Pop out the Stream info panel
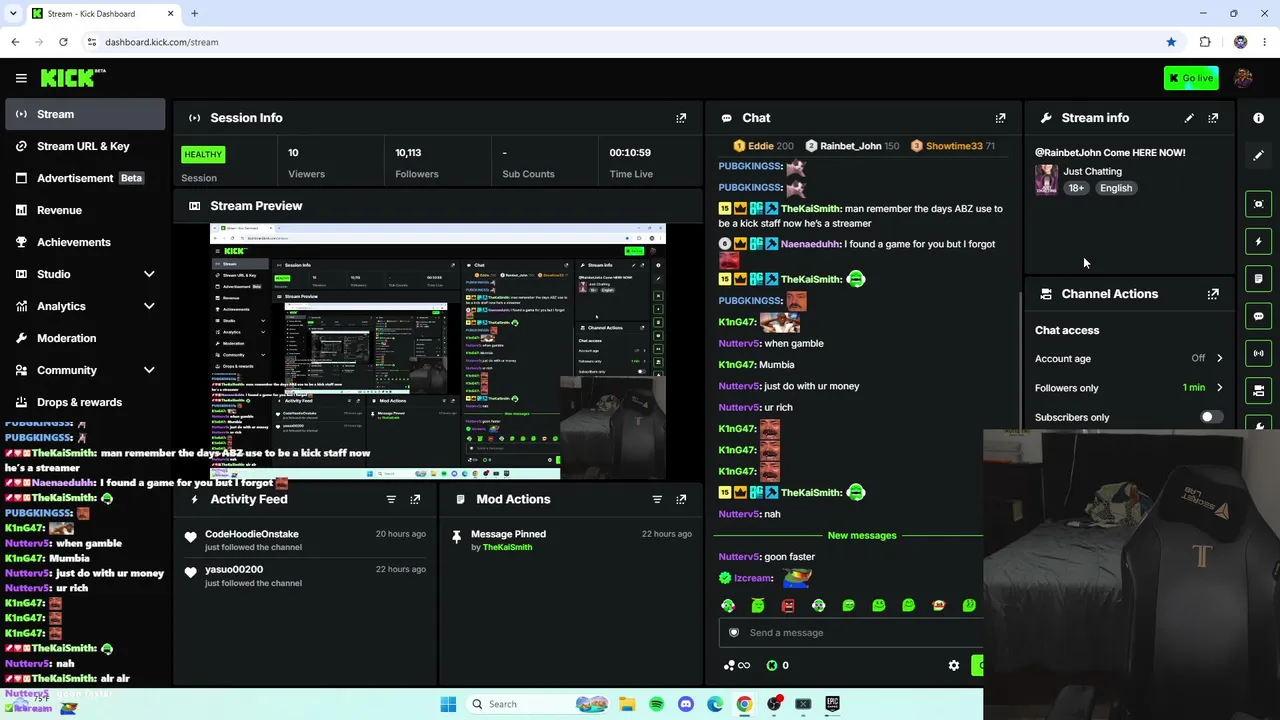 point(1213,118)
